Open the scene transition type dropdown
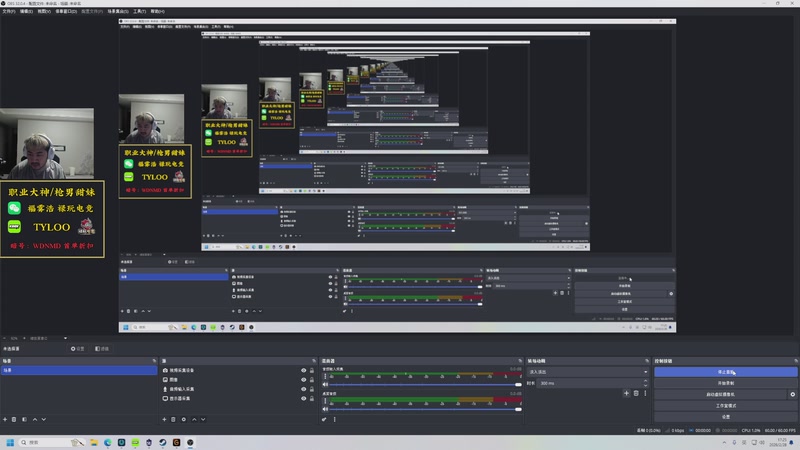Image resolution: width=800 pixels, height=450 pixels. pos(588,372)
